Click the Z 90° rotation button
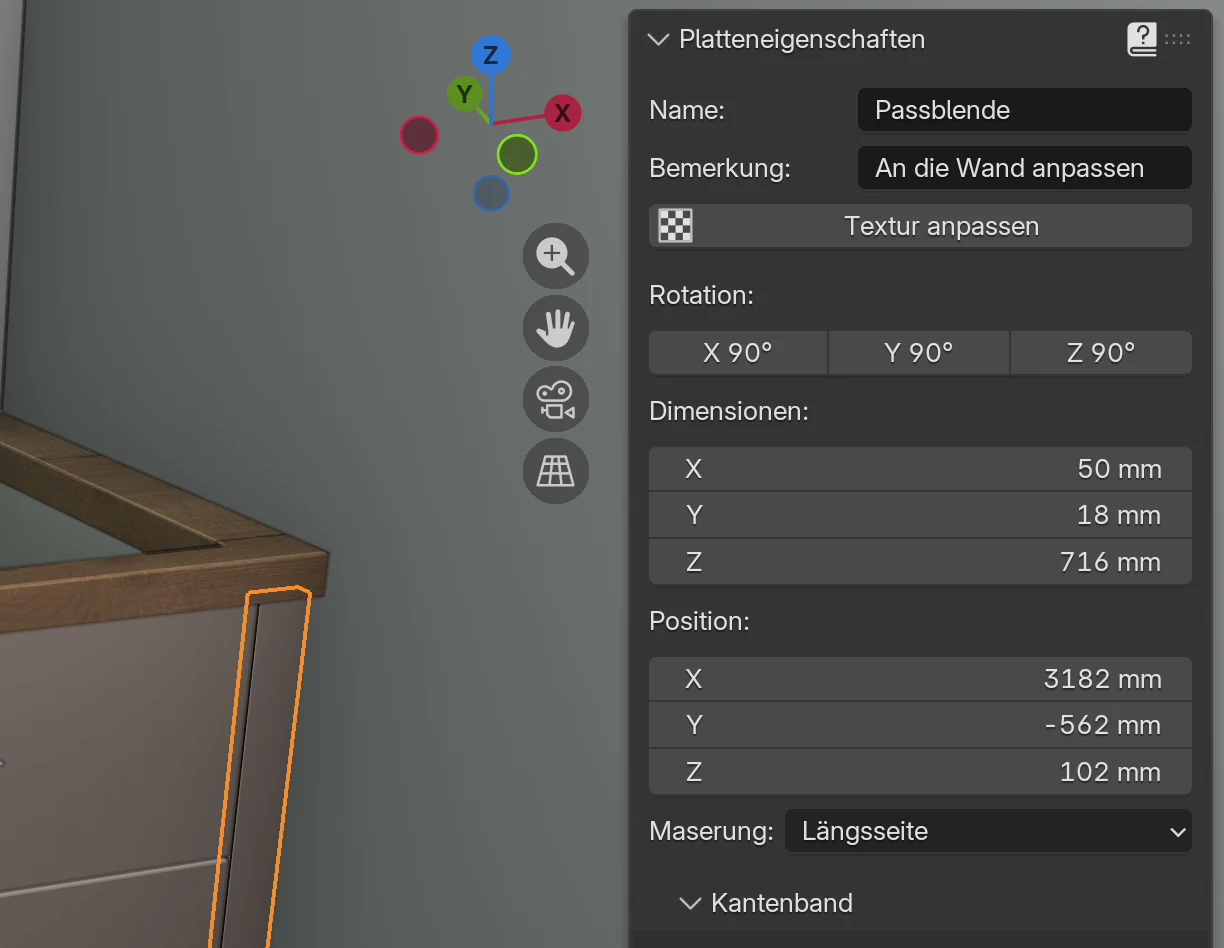This screenshot has width=1224, height=948. [1101, 353]
